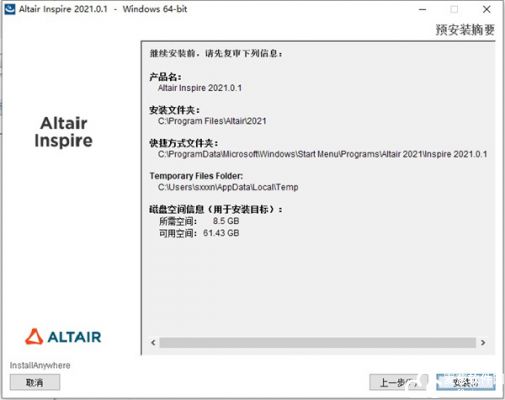Viewport: 505px width, 400px height.
Task: Click the scrollbar's left arrow
Action: (153, 342)
